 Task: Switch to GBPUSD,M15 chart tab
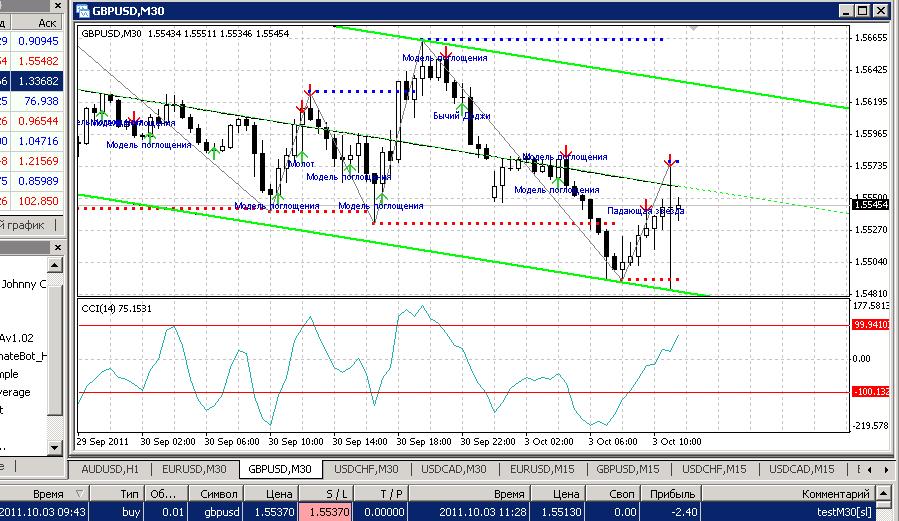coord(628,469)
